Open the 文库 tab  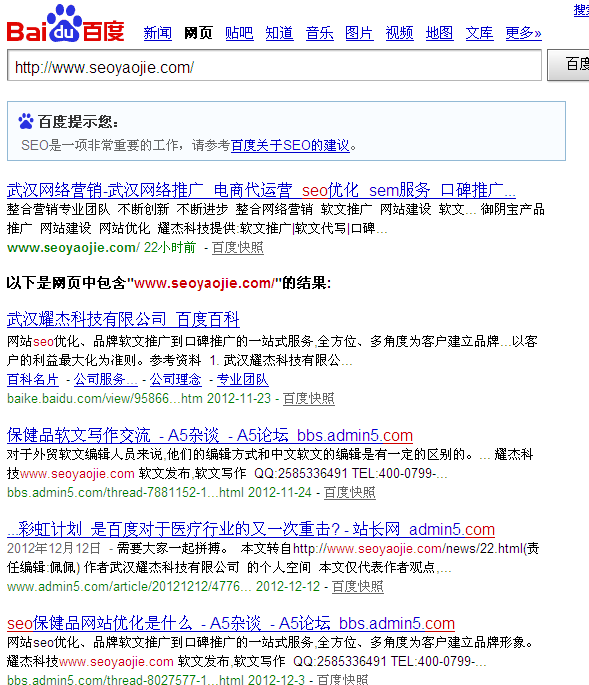point(479,33)
